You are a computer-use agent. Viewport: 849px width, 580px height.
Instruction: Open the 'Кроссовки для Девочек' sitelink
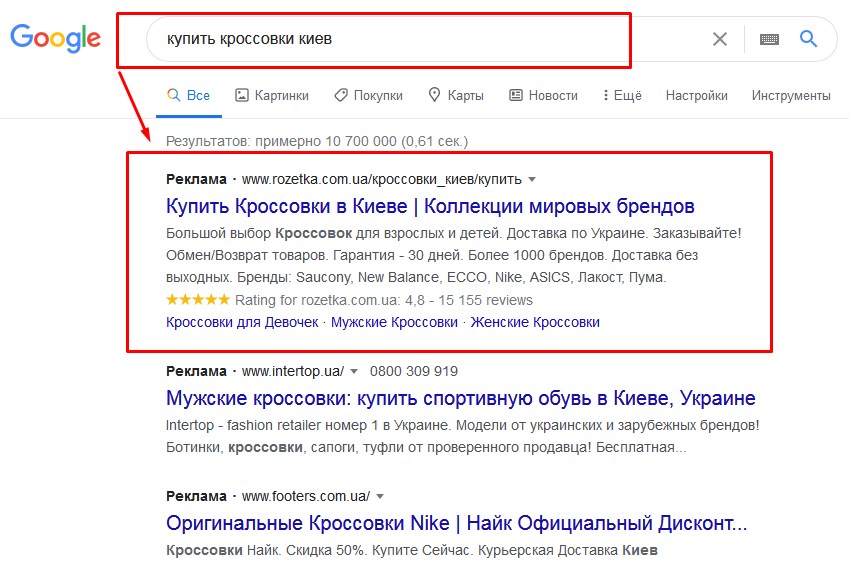point(242,322)
